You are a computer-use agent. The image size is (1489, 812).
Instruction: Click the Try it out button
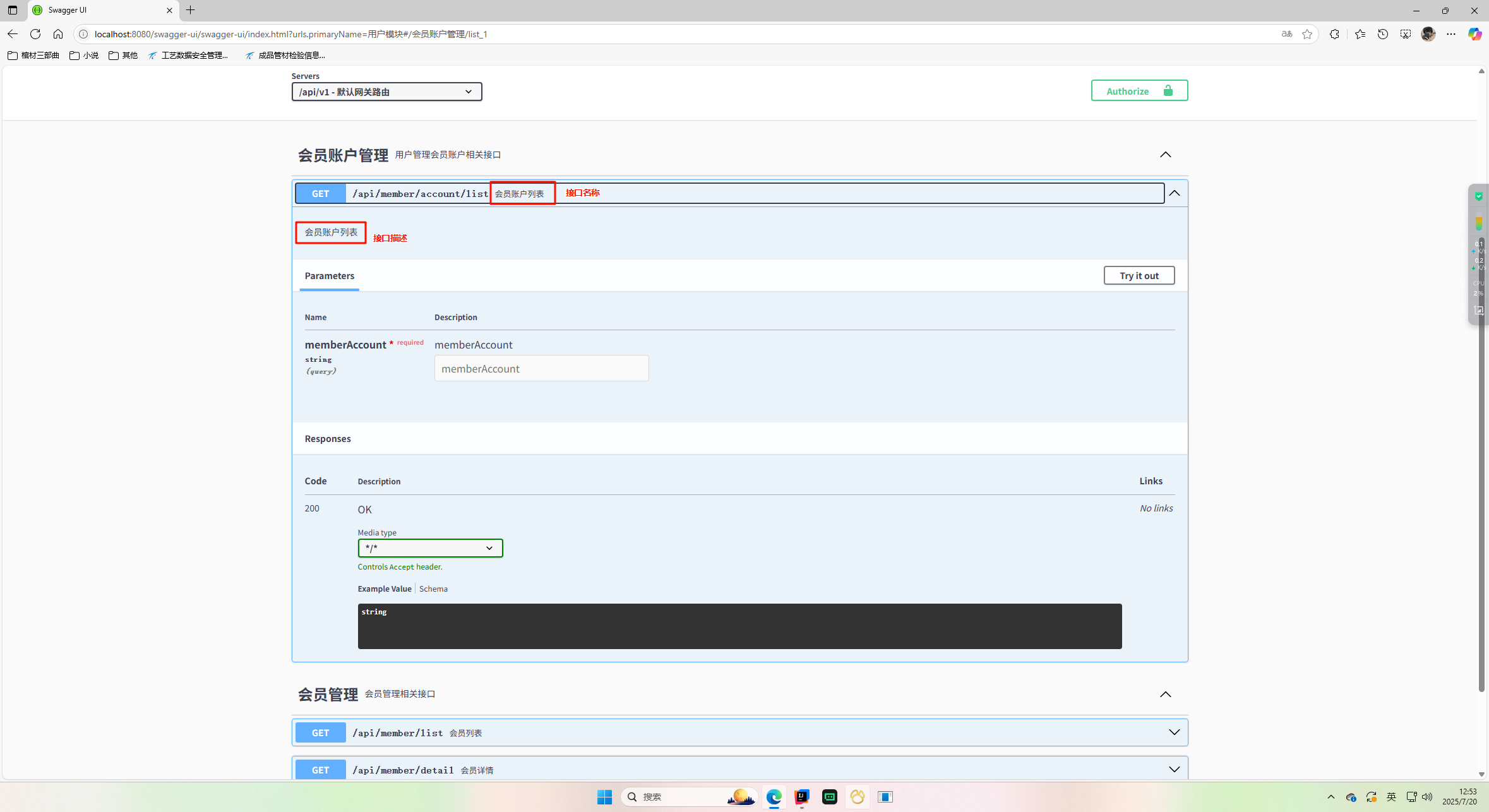pyautogui.click(x=1139, y=275)
